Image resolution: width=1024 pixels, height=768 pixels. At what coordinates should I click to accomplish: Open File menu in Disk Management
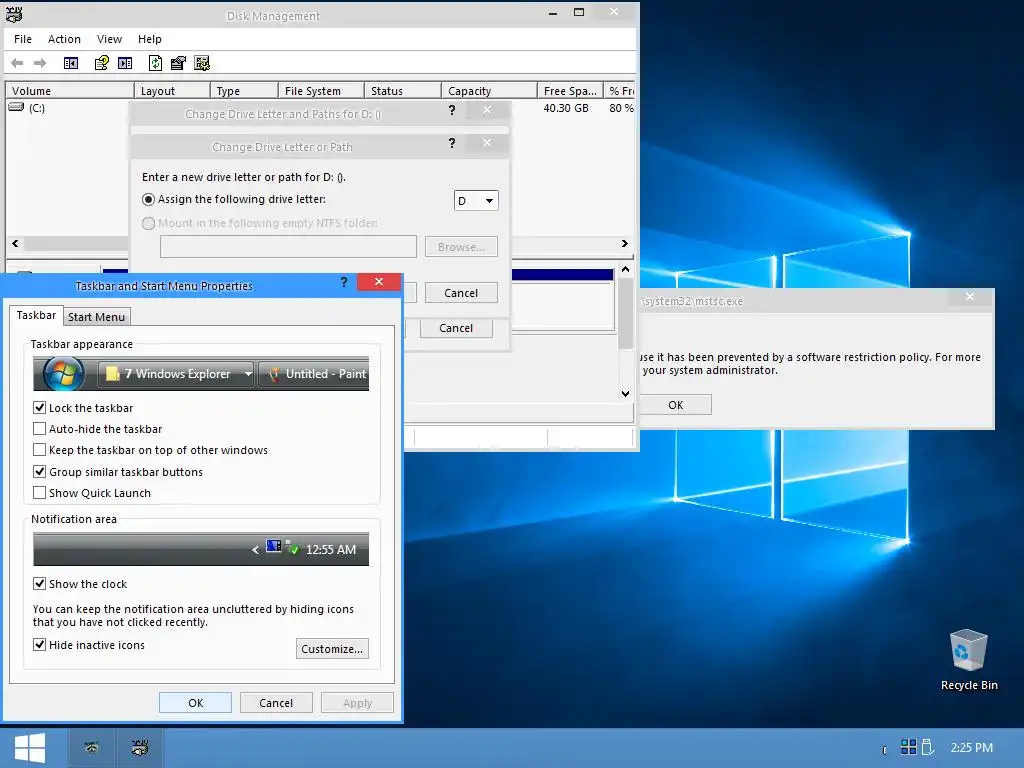23,39
